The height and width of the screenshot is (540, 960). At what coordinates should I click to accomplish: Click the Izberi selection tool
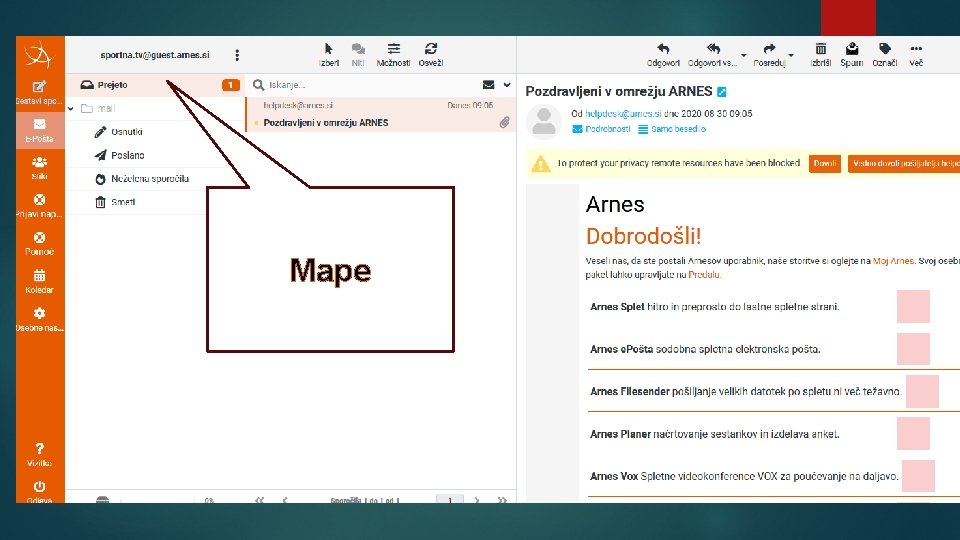click(x=329, y=54)
